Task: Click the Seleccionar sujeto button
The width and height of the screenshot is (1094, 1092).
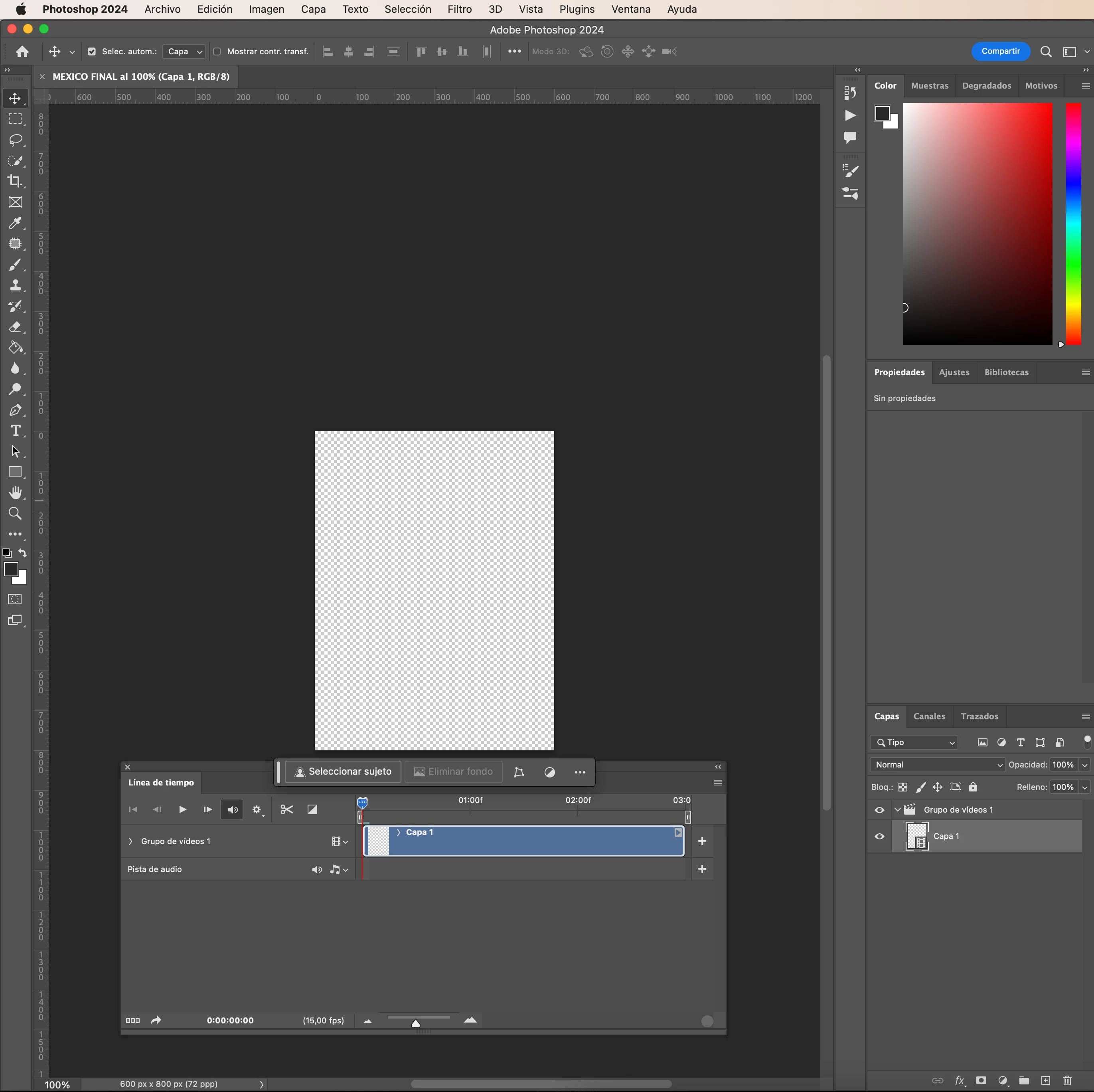Action: pos(343,772)
